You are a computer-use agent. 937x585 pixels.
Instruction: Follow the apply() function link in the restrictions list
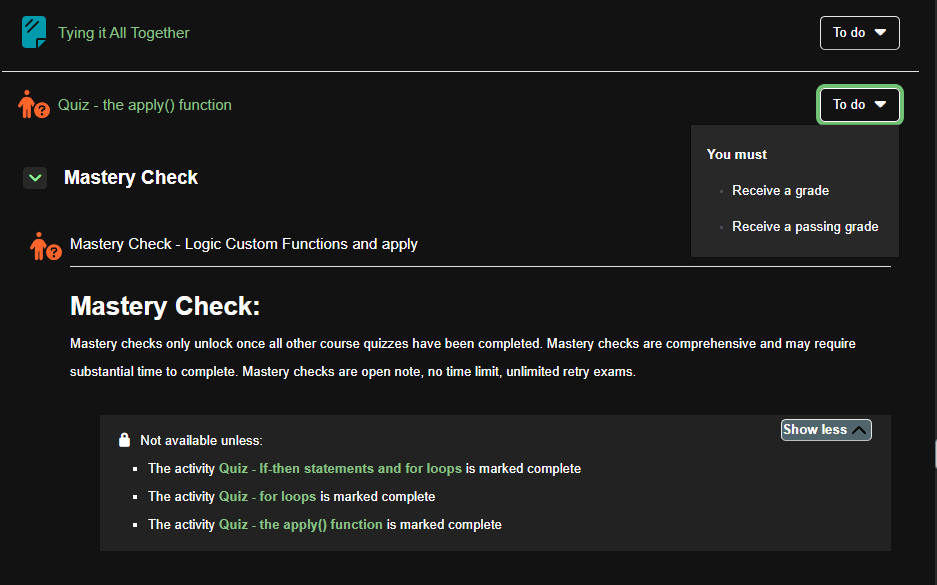coord(300,524)
